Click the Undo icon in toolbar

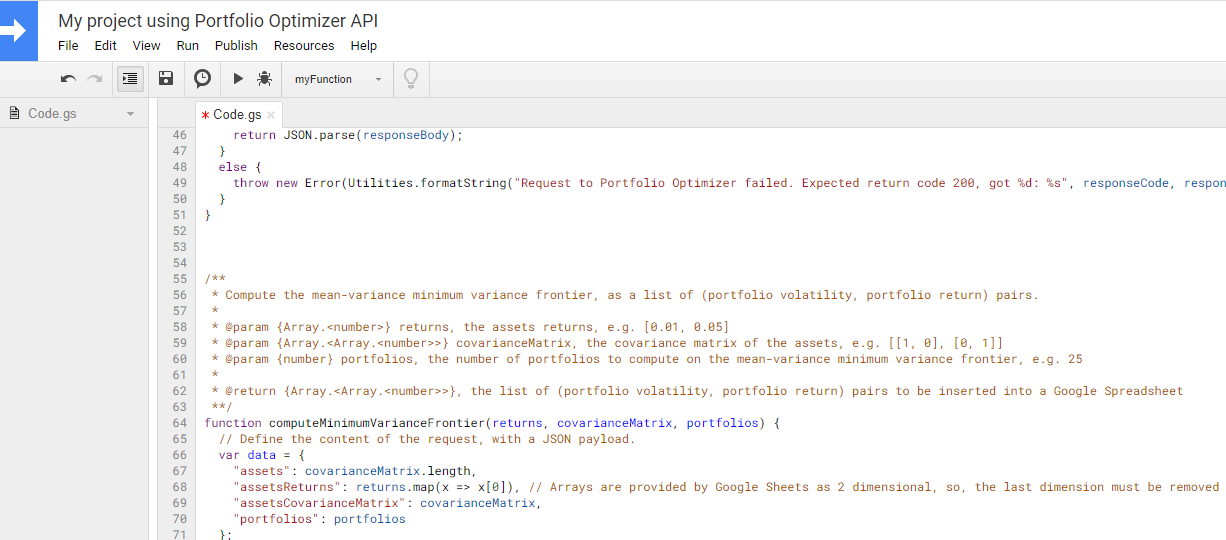point(68,79)
